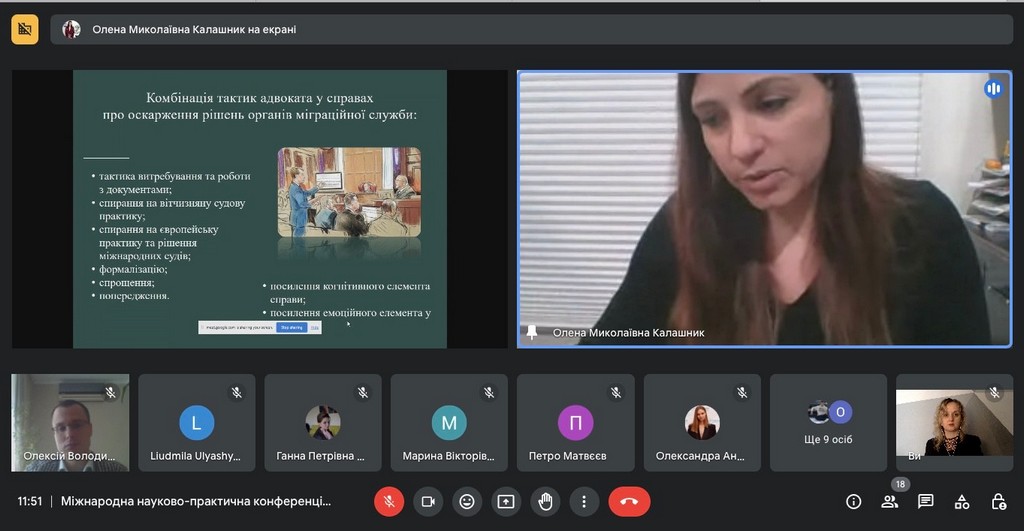Toggle the camera button on the call bar
Viewport: 1024px width, 531px height.
click(x=428, y=501)
